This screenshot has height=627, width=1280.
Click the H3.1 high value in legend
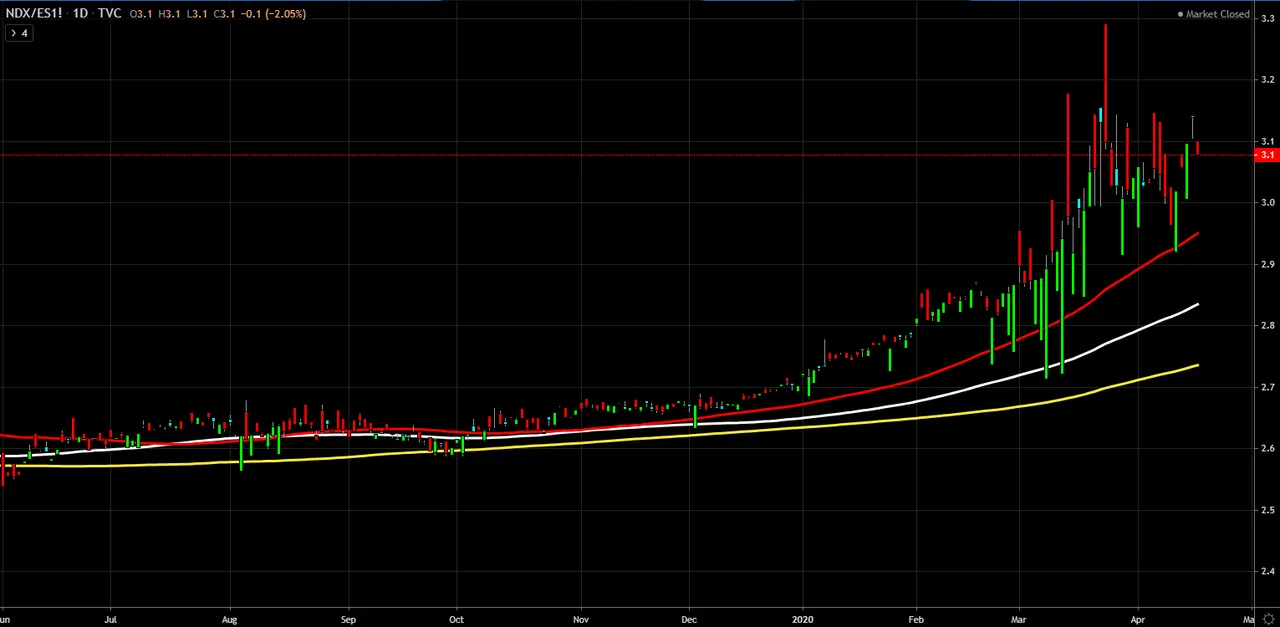pyautogui.click(x=170, y=14)
